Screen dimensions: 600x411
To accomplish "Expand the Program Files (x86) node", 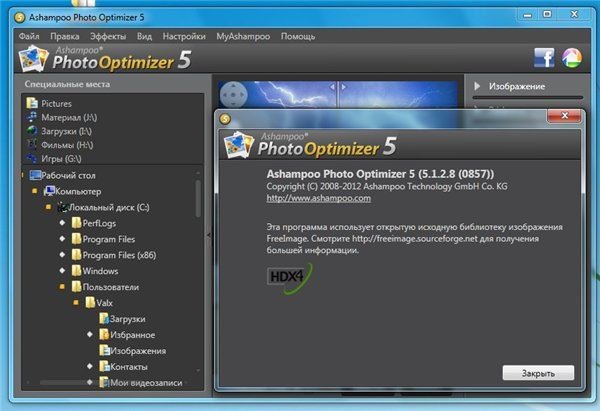I will point(62,254).
